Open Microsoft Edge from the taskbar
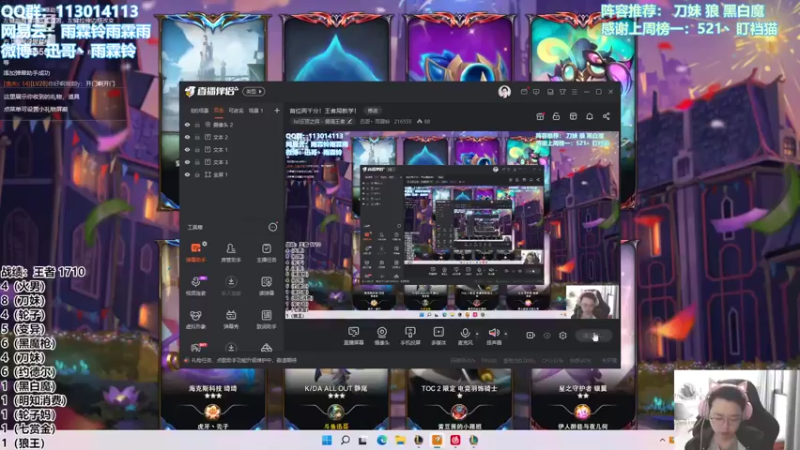The width and height of the screenshot is (800, 450). pyautogui.click(x=382, y=440)
